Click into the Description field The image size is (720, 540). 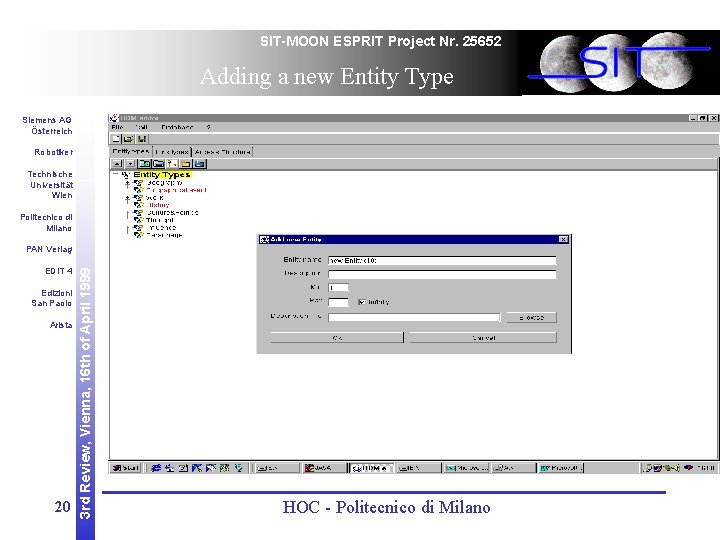click(x=442, y=274)
